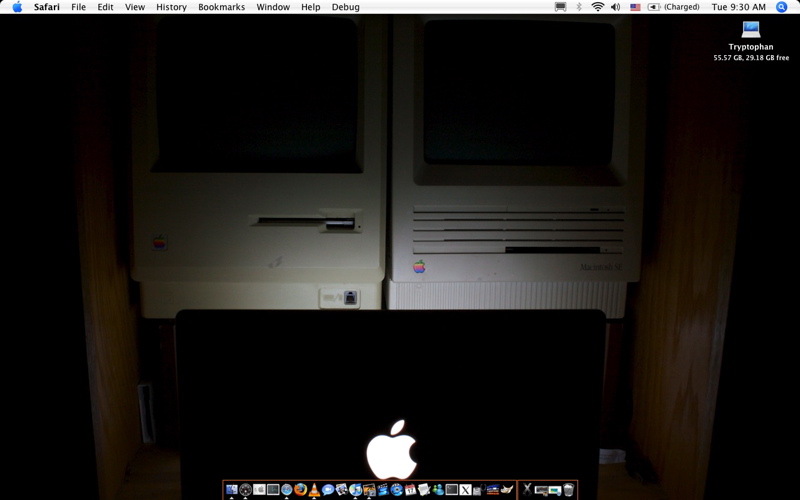This screenshot has height=500, width=800.
Task: Open the Edit menu
Action: click(x=105, y=7)
